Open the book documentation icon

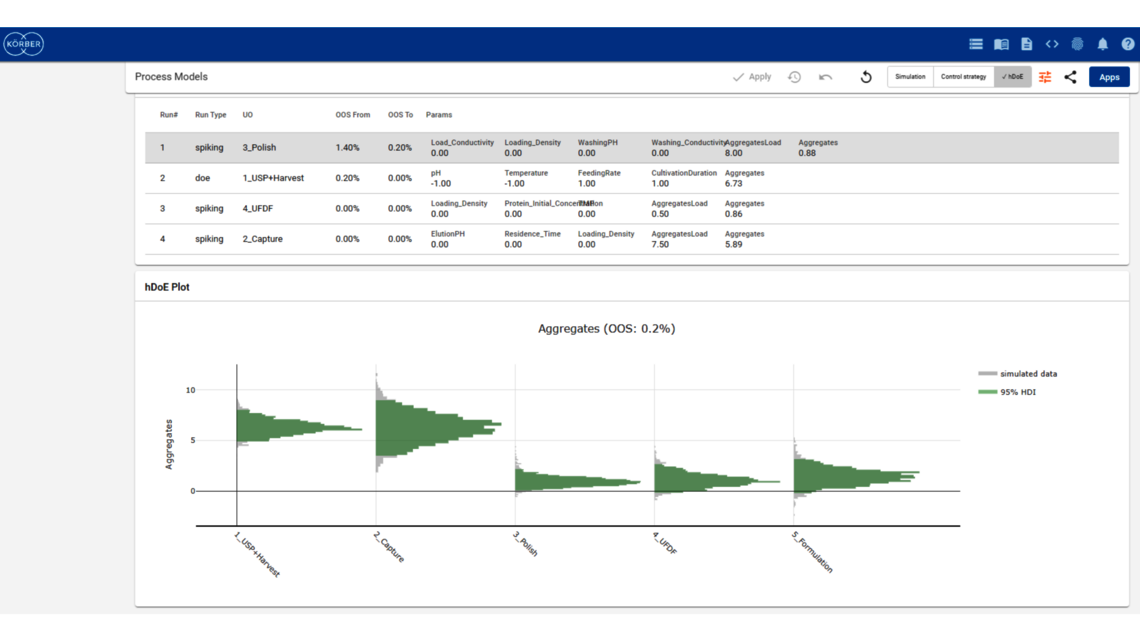click(x=1001, y=44)
